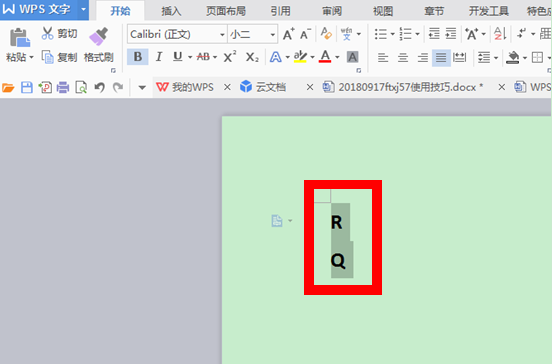Viewport: 552px width, 364px height.
Task: Open the Calibri font name dropdown
Action: pyautogui.click(x=222, y=34)
